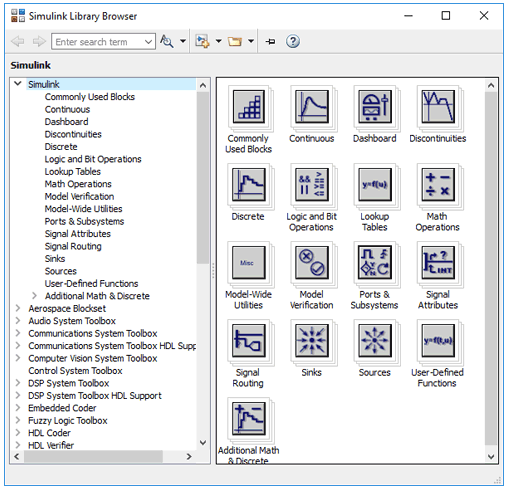Click the forward navigation arrow
The image size is (506, 490).
tap(39, 41)
